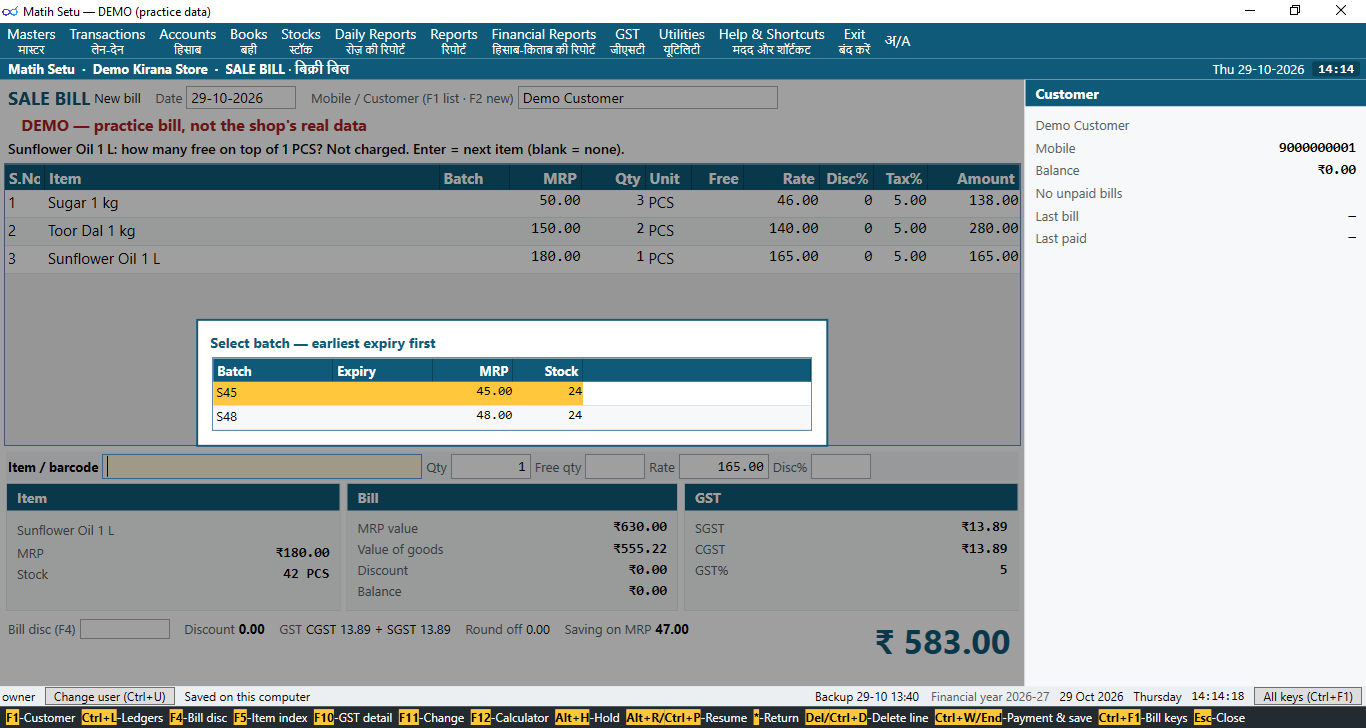
Task: Open the Books menu
Action: 249,41
